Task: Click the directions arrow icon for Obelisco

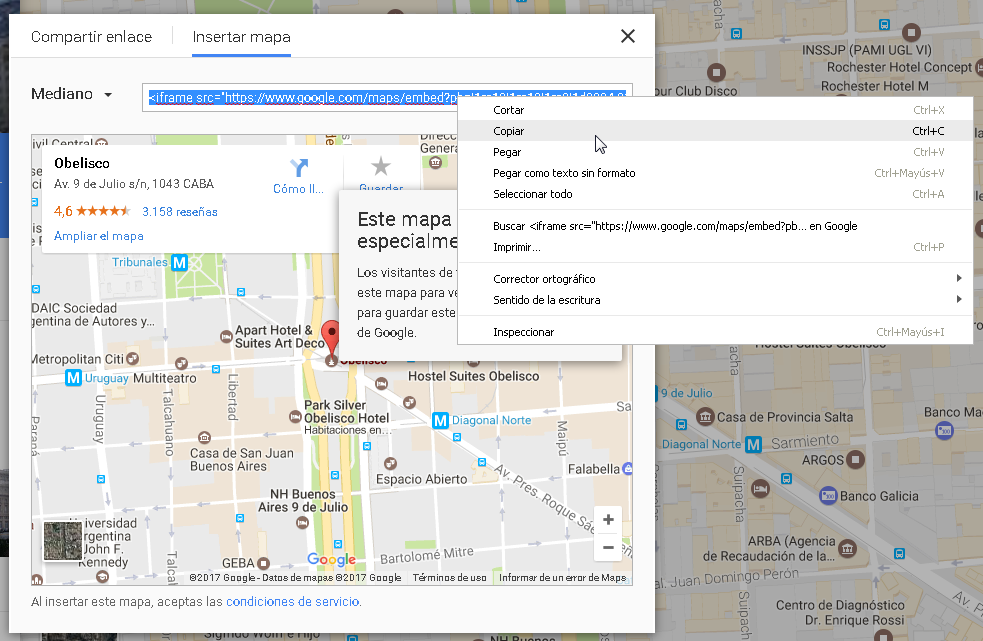Action: pos(299,167)
